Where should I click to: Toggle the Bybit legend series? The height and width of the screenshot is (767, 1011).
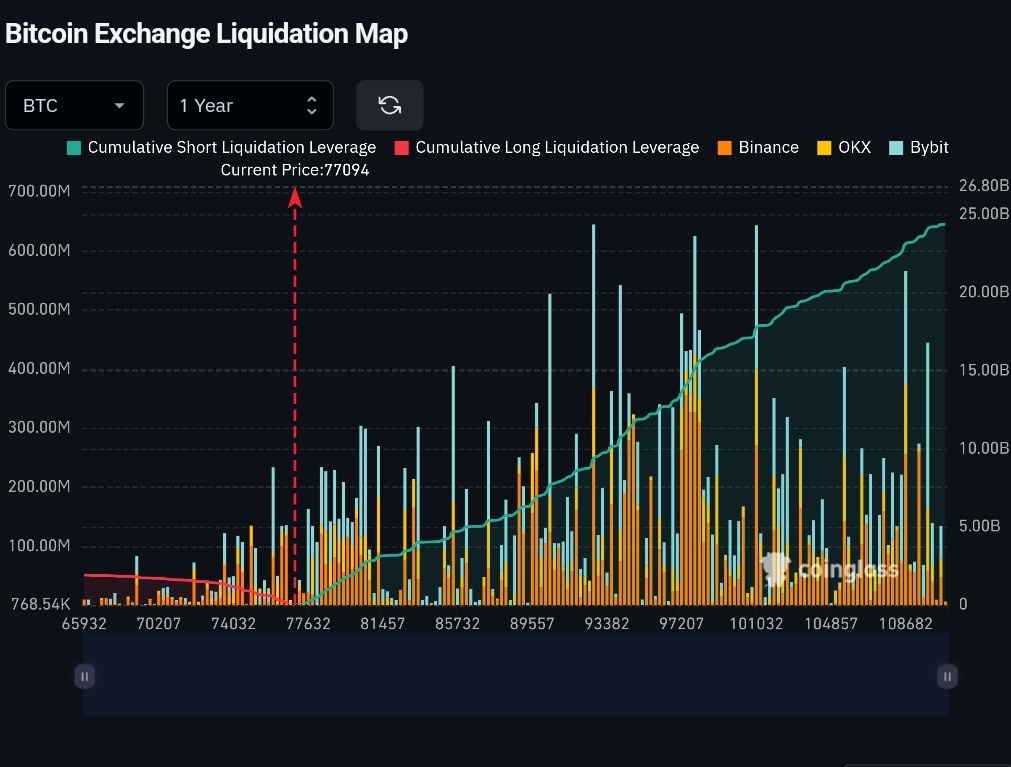coord(919,148)
